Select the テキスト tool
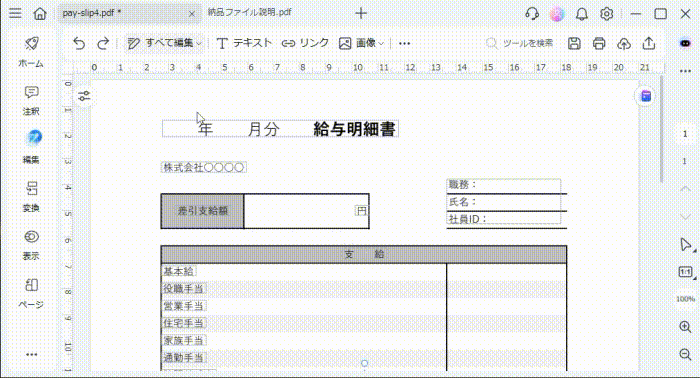The width and height of the screenshot is (700, 378). [244, 43]
